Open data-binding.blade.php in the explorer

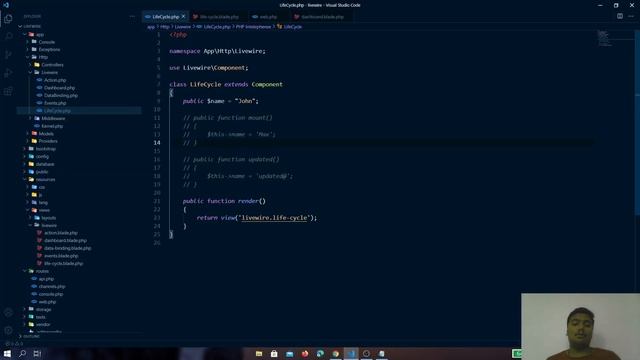tap(67, 248)
